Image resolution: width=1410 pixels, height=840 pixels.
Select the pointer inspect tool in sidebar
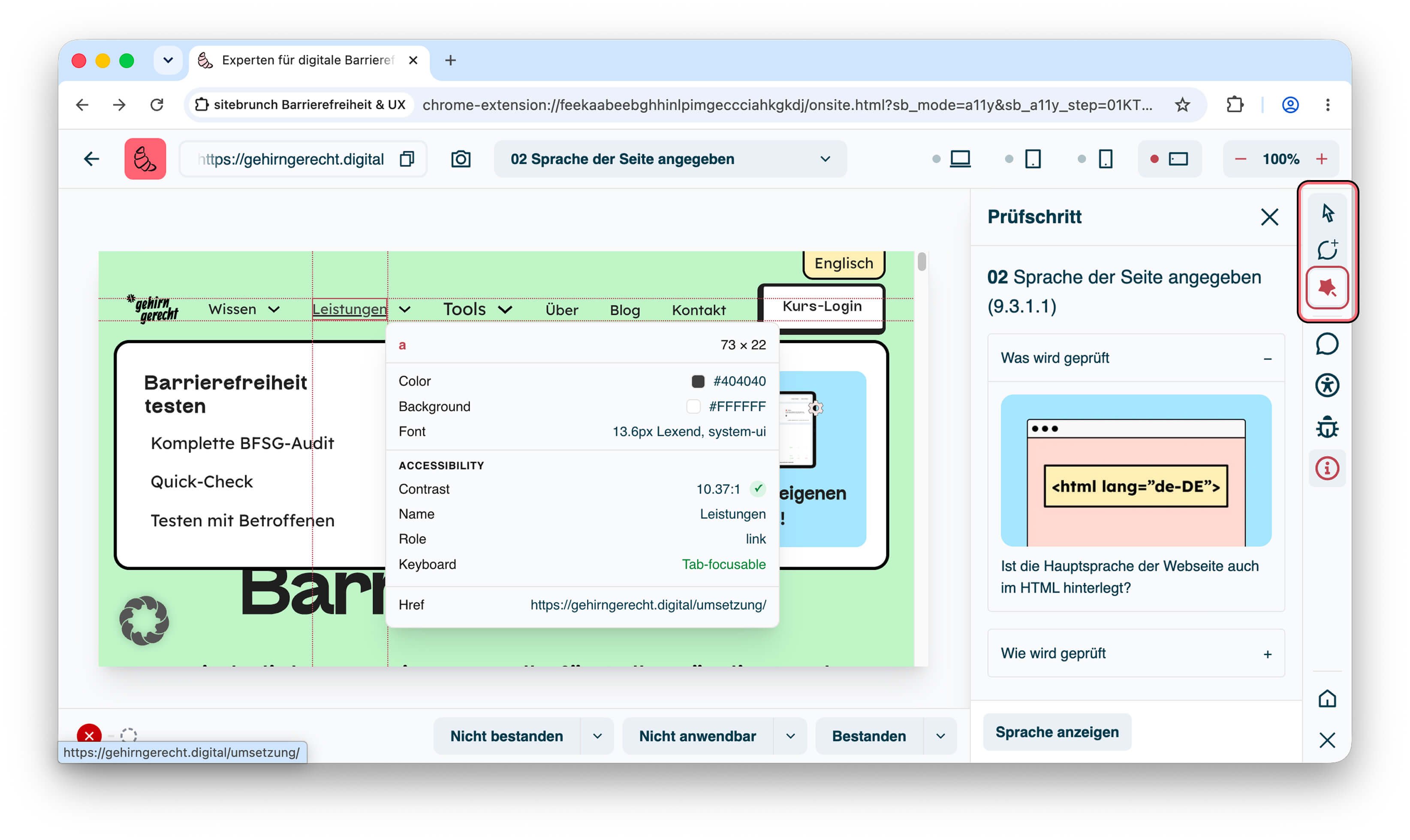coord(1327,213)
